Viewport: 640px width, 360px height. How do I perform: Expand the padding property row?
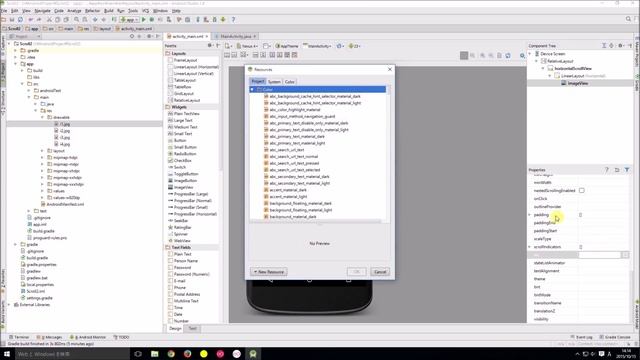530,215
